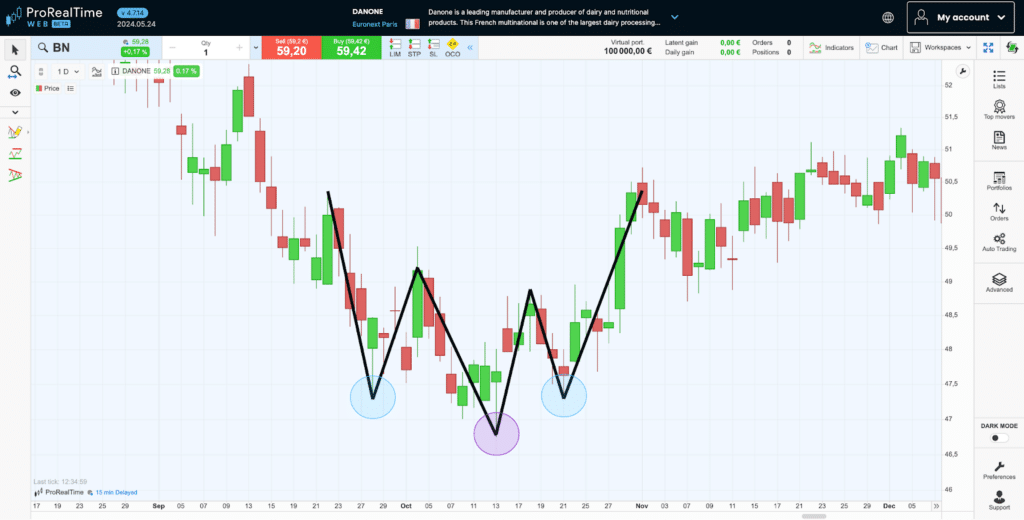Open the Auto Trading panel
Viewport: 1024px width, 520px height.
(x=999, y=242)
